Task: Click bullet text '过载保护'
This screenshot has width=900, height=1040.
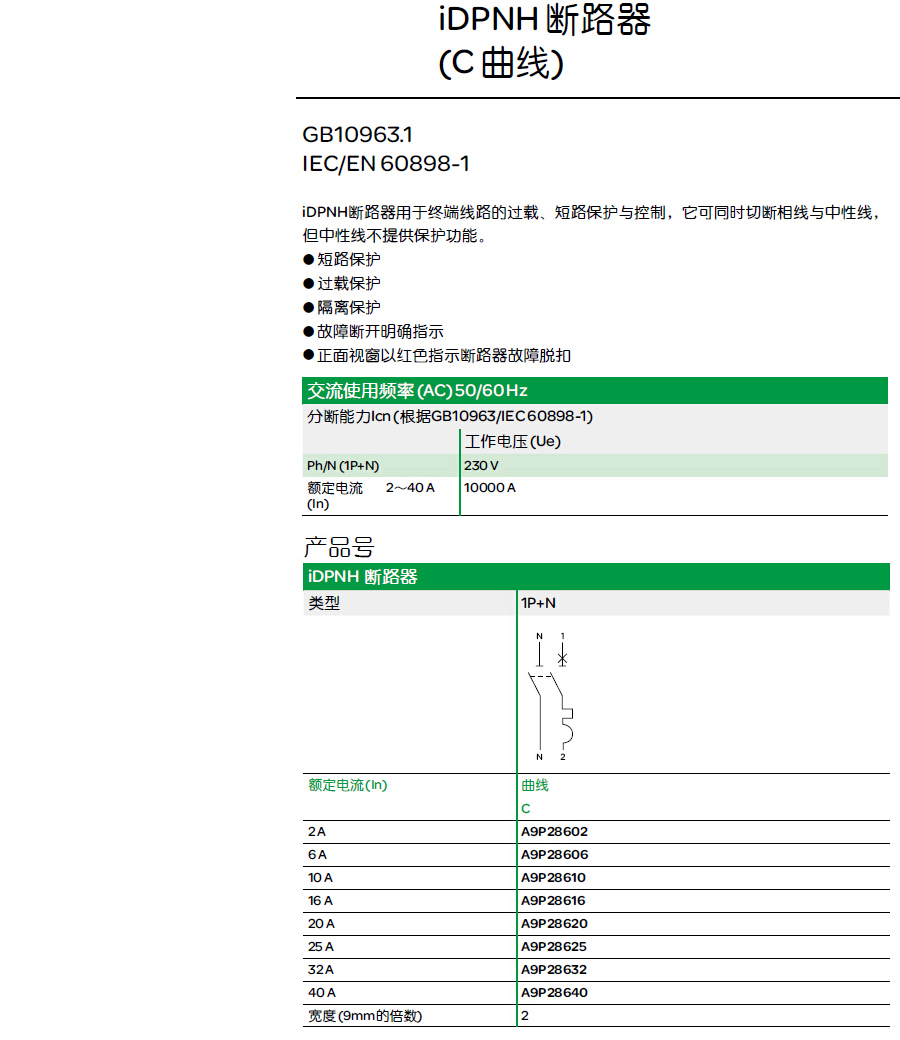Action: coord(349,283)
